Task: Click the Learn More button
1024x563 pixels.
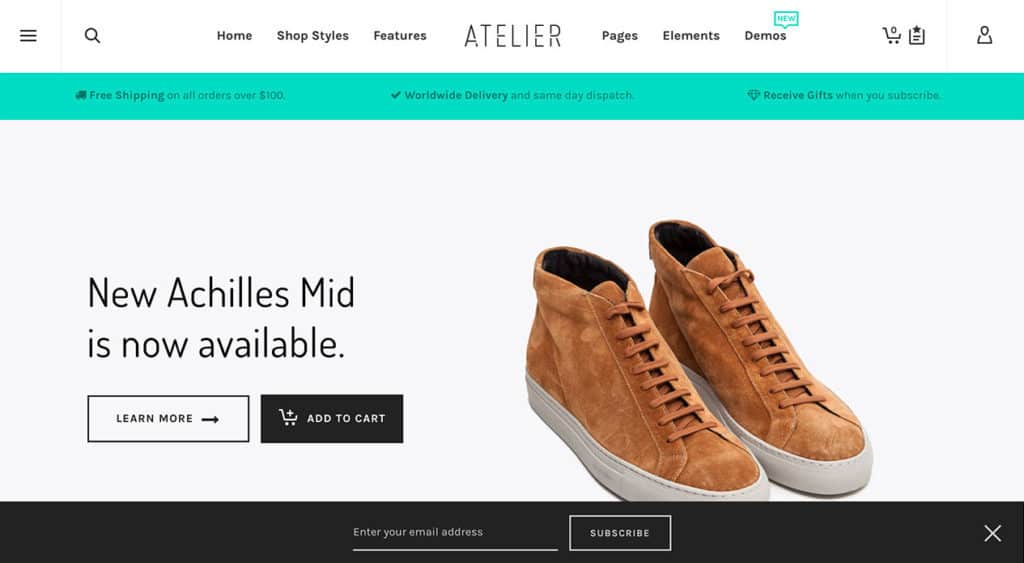Action: click(x=168, y=419)
